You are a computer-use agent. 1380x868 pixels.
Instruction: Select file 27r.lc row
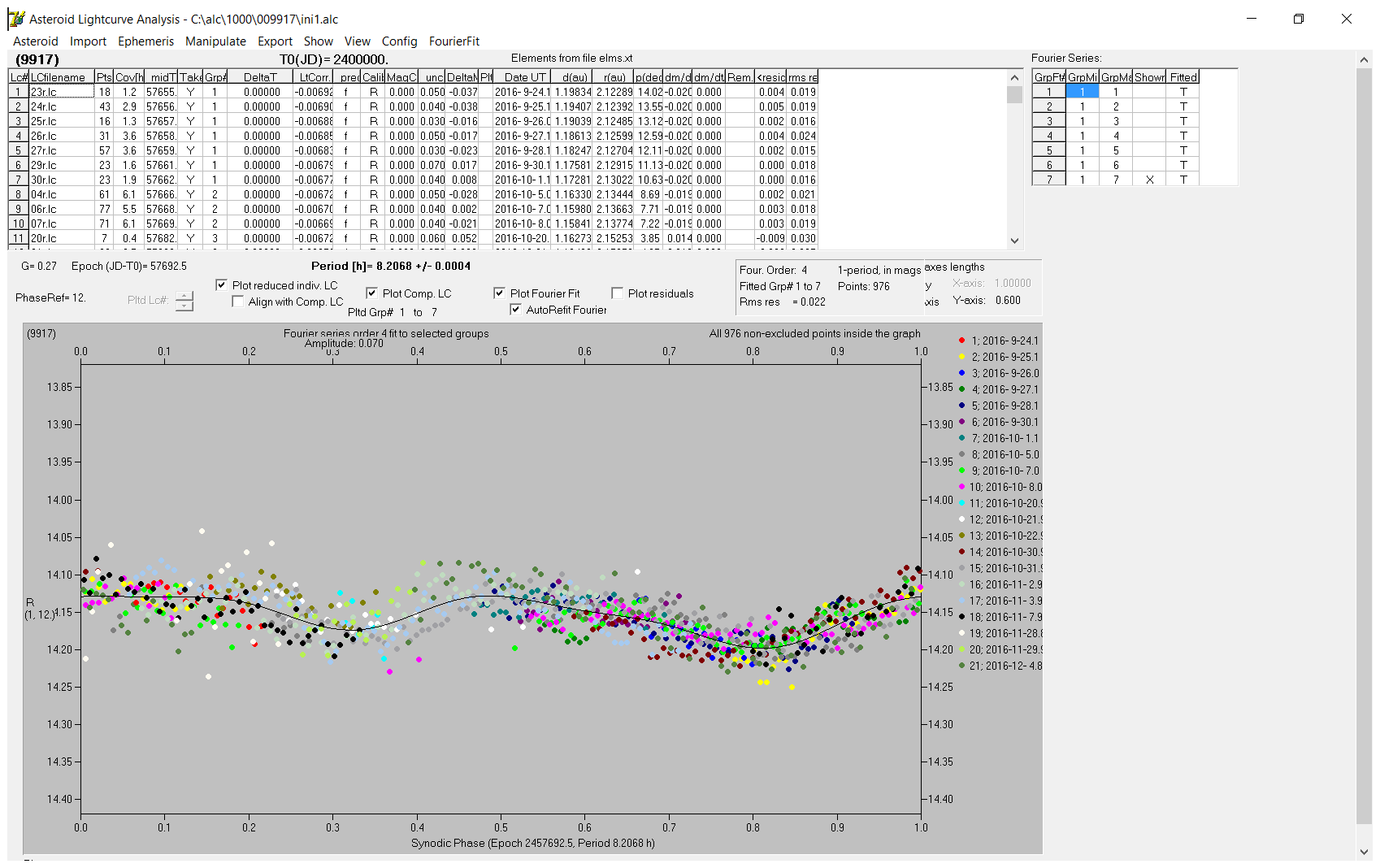pyautogui.click(x=62, y=150)
